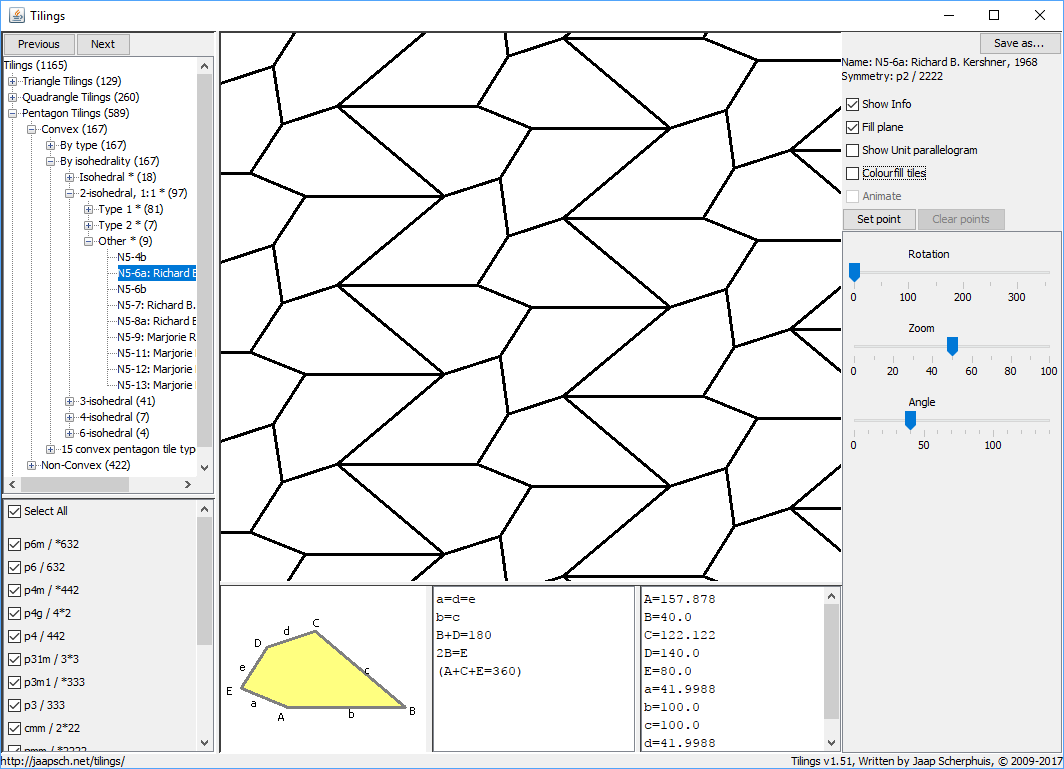Select the N5-8a: Richard tiling
Image resolution: width=1064 pixels, height=769 pixels.
[x=157, y=321]
